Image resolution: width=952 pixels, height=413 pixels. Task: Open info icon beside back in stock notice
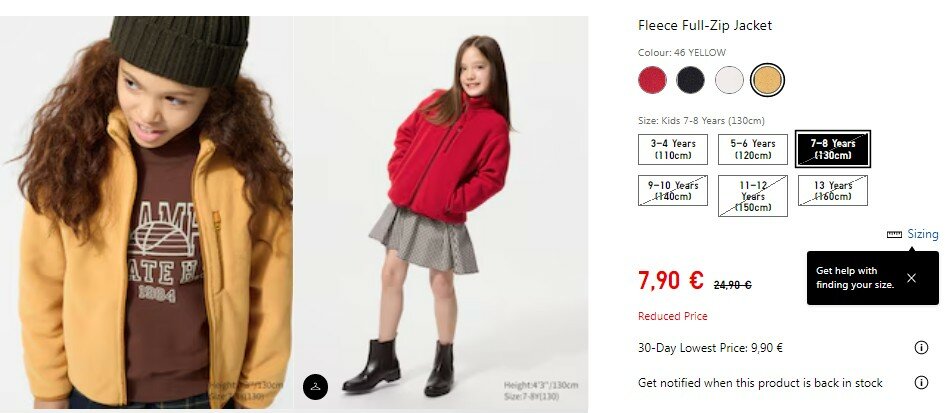click(x=921, y=383)
